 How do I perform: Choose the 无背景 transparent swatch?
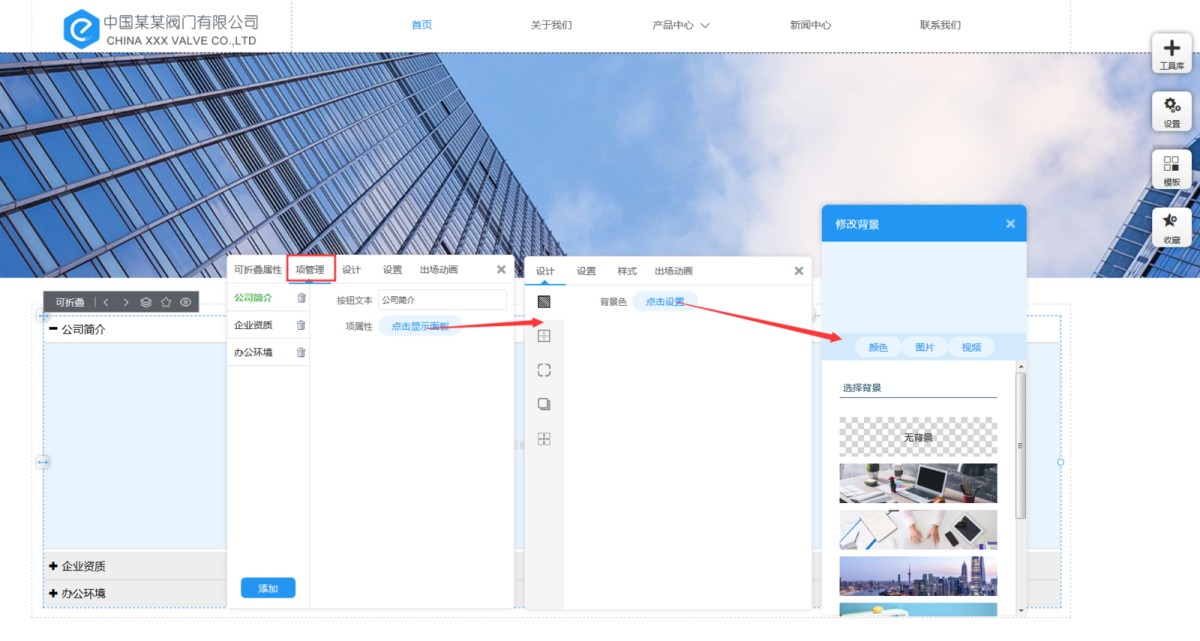coord(918,437)
